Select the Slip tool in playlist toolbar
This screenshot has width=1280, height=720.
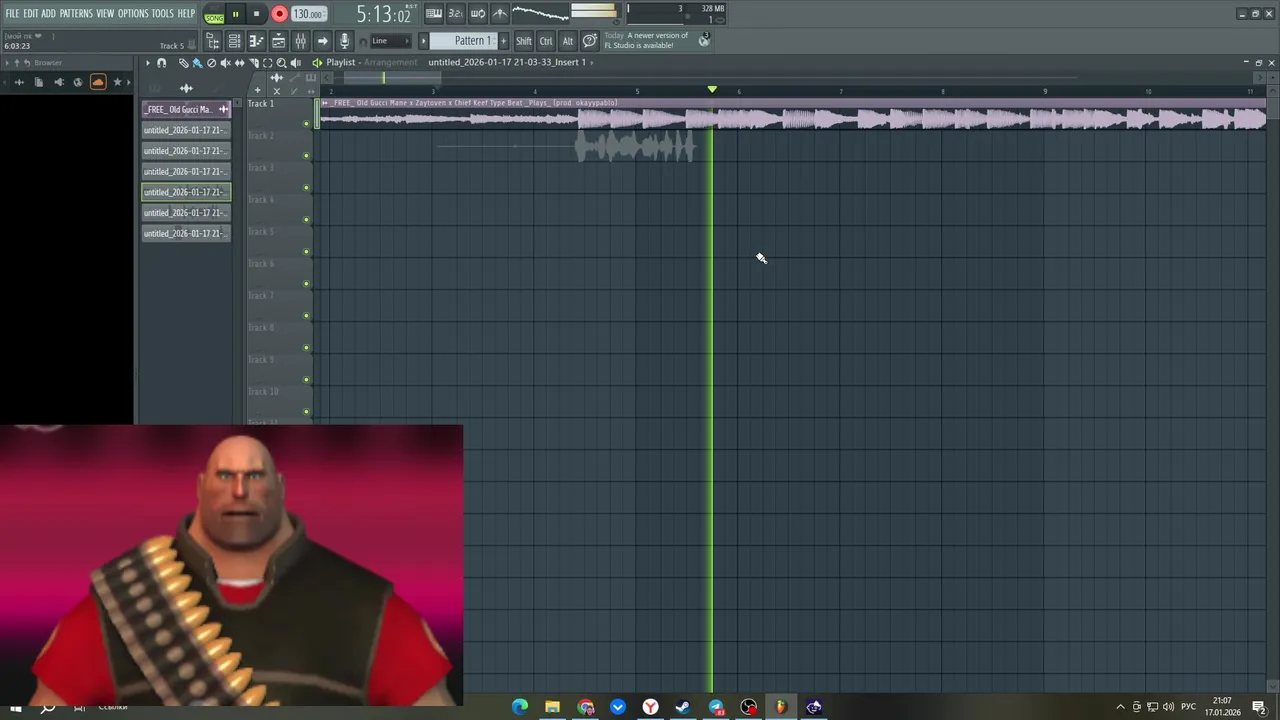239,62
